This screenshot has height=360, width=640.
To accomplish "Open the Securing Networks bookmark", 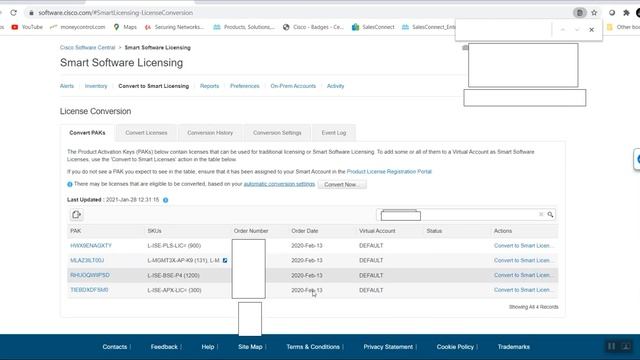I will [174, 27].
